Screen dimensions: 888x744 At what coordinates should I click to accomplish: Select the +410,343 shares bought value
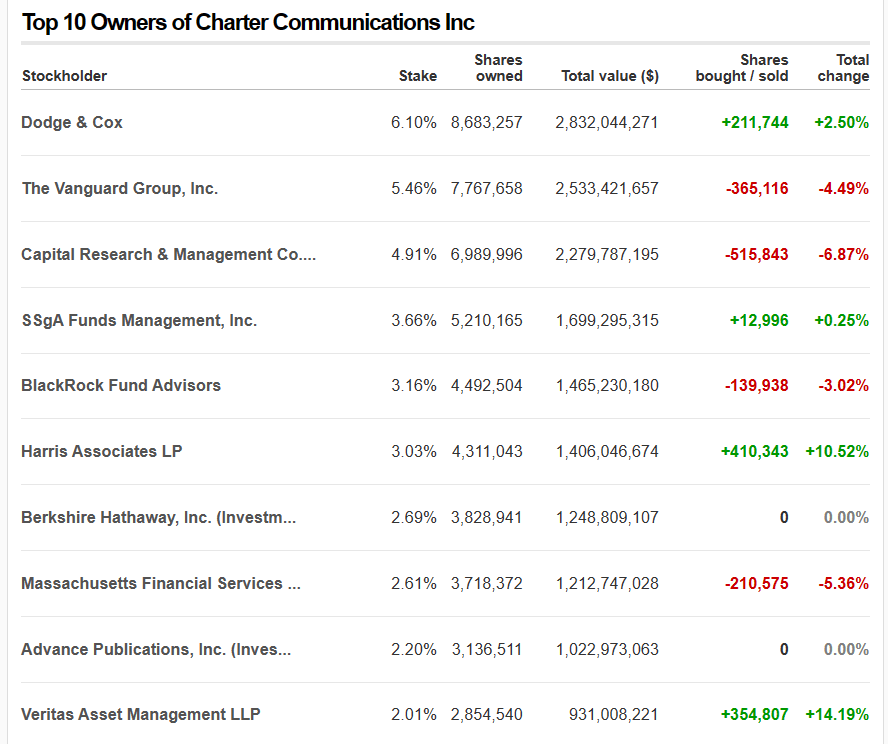click(x=754, y=451)
